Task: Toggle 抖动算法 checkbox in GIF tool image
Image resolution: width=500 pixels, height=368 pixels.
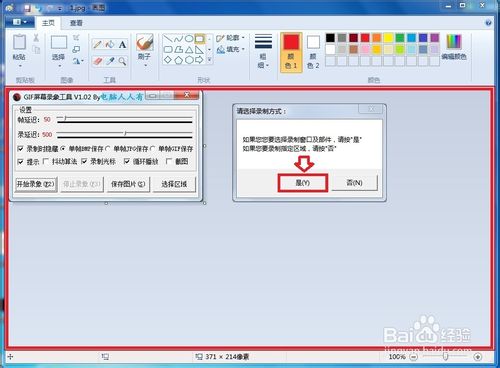Action: point(46,161)
